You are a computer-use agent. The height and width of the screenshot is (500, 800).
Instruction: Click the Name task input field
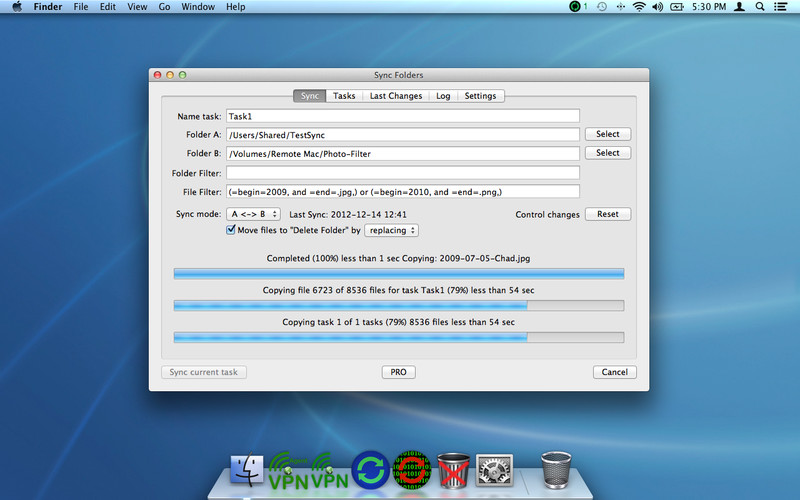pos(403,116)
